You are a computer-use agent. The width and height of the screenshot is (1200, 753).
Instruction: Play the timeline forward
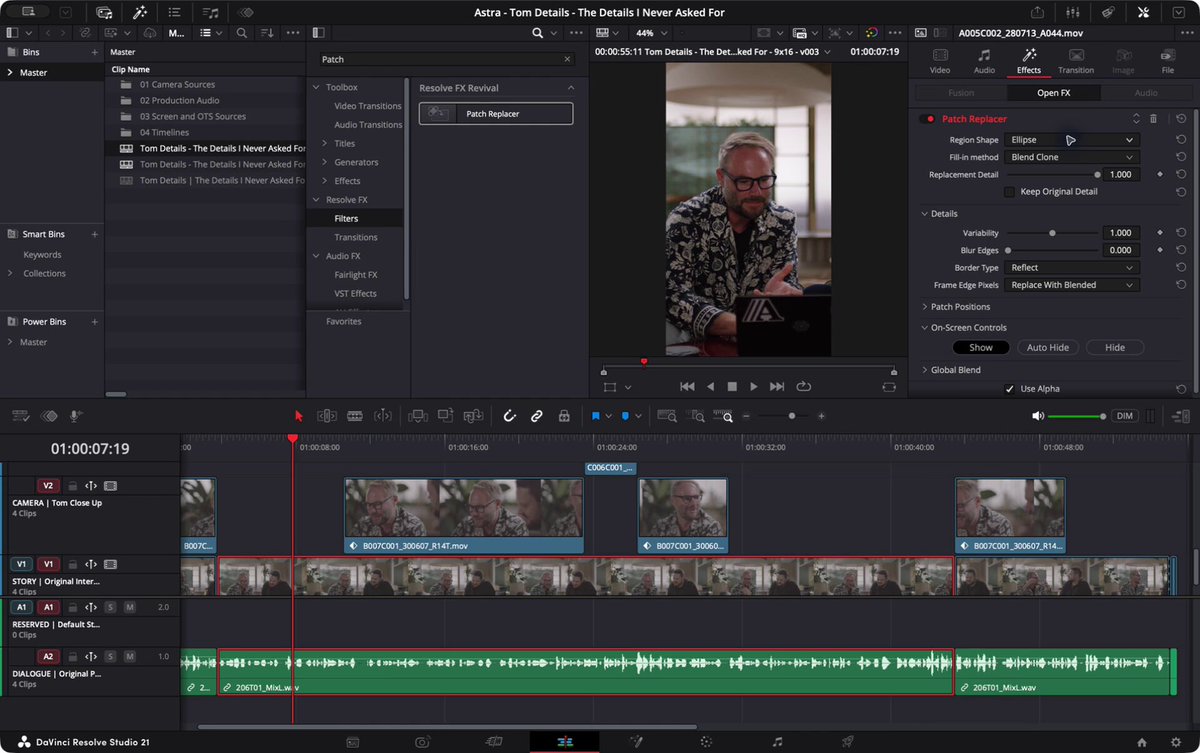[754, 386]
